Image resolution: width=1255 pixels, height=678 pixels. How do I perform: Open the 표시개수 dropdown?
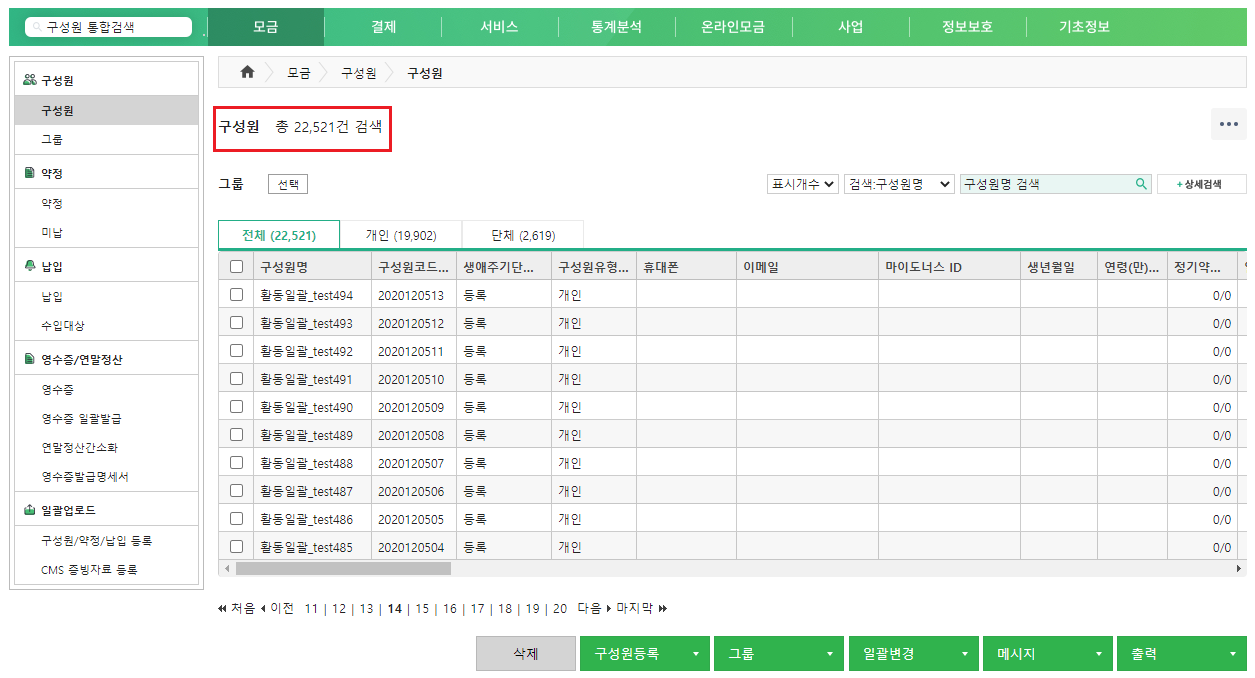(802, 184)
